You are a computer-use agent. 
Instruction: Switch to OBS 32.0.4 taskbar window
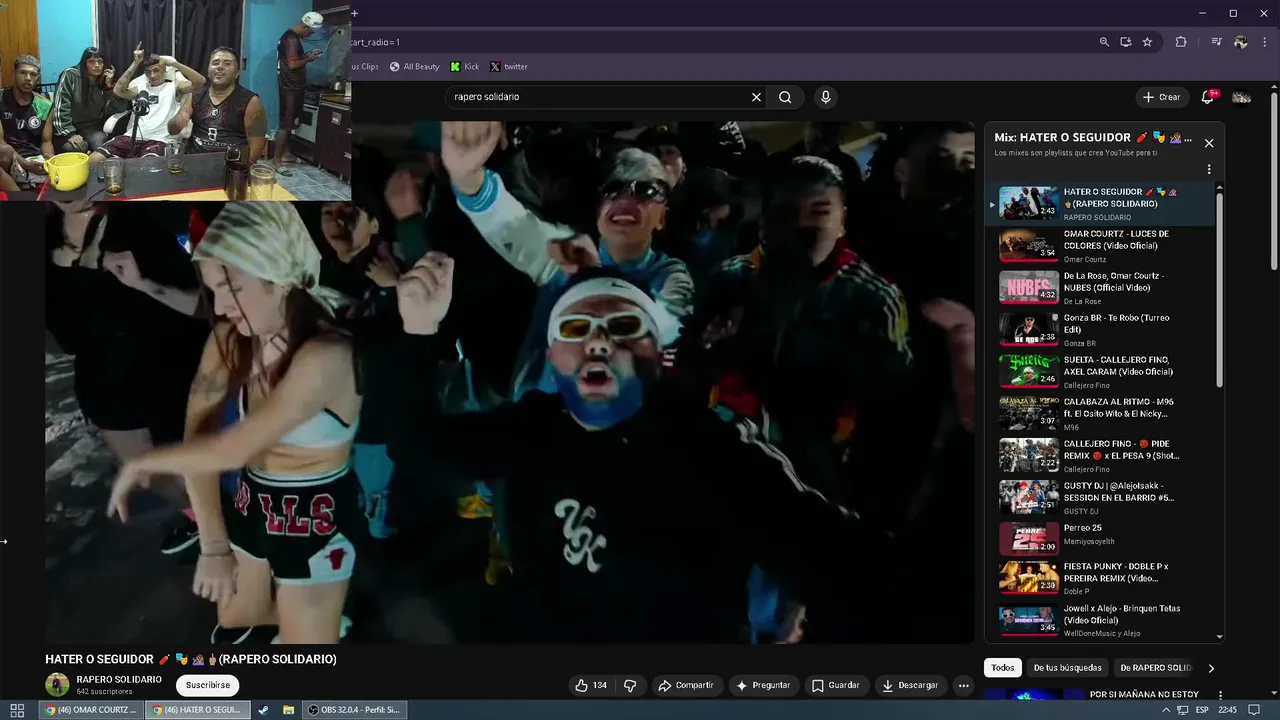pyautogui.click(x=354, y=710)
